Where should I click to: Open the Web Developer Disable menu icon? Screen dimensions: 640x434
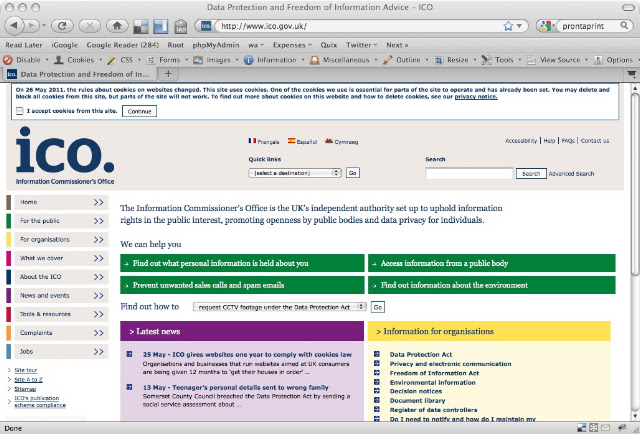7,60
